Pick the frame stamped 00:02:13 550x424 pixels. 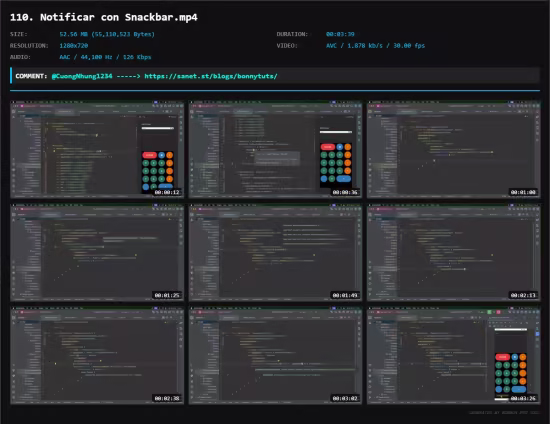pyautogui.click(x=454, y=252)
